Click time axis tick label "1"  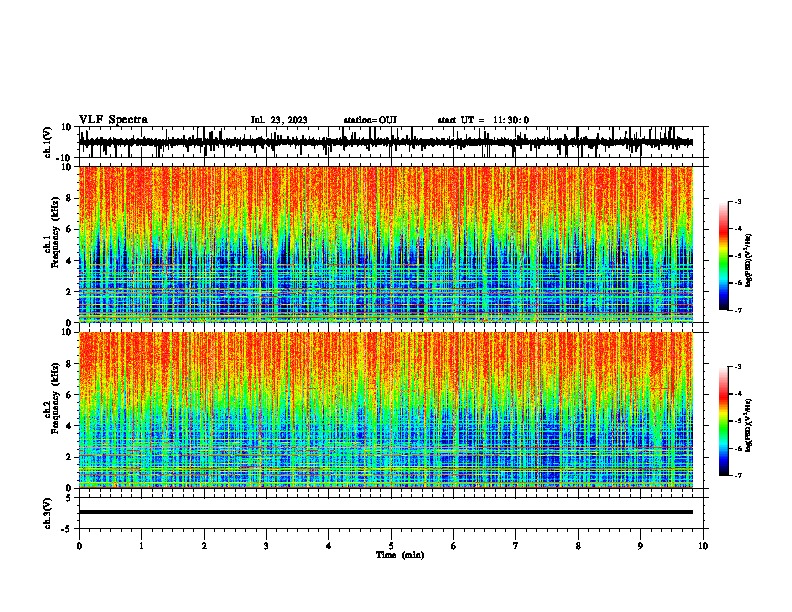(141, 546)
